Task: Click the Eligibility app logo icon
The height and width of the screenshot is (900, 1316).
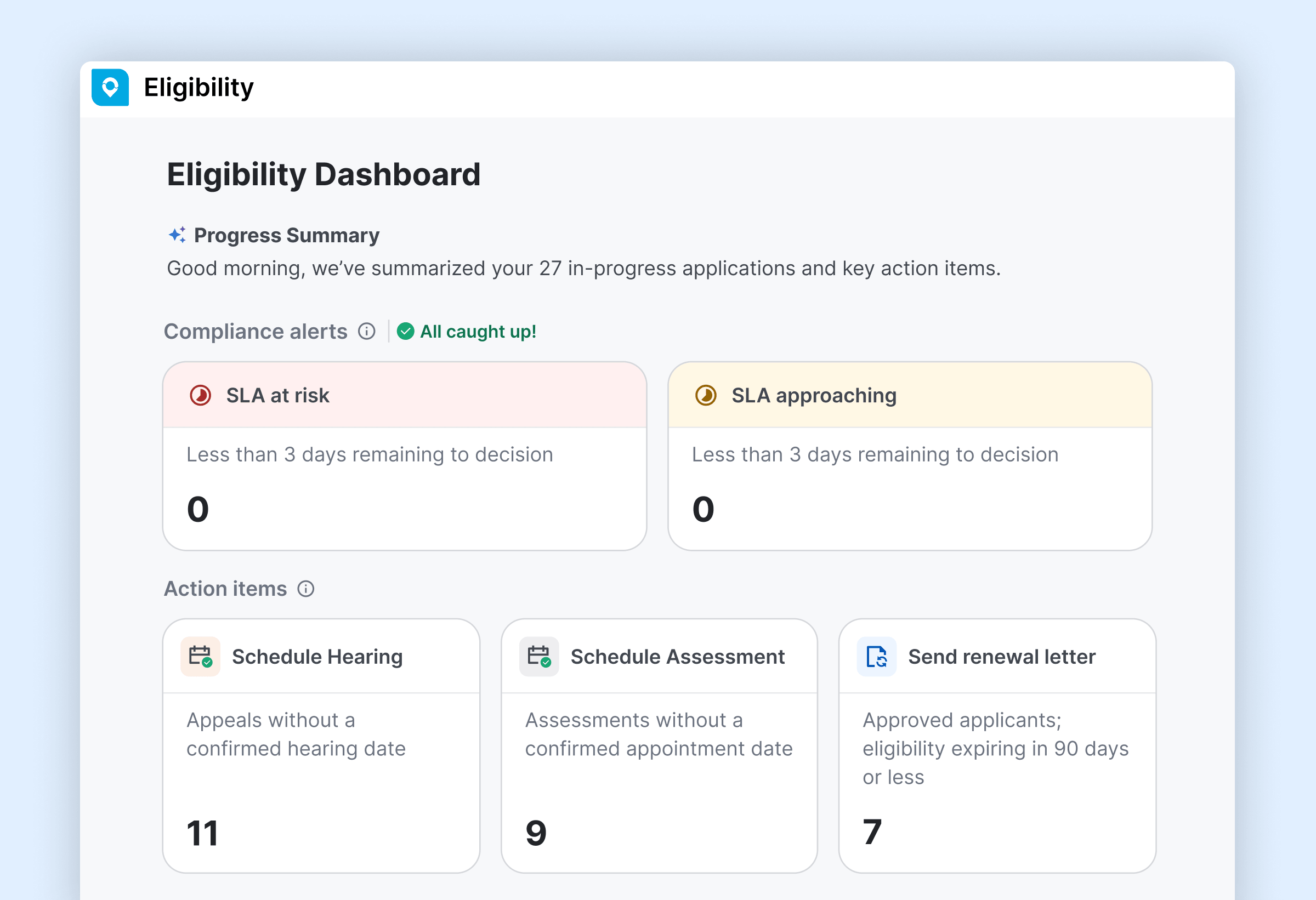Action: pos(111,88)
